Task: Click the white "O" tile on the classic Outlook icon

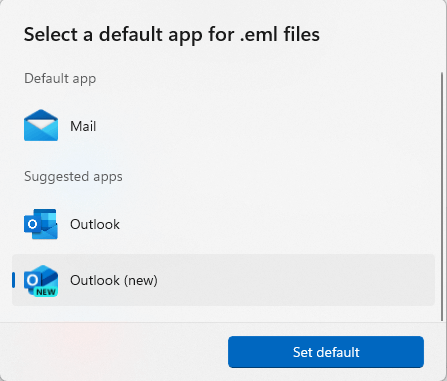Action: (32, 224)
